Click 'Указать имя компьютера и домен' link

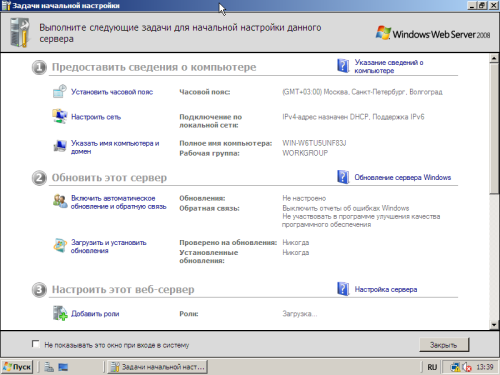(x=115, y=147)
